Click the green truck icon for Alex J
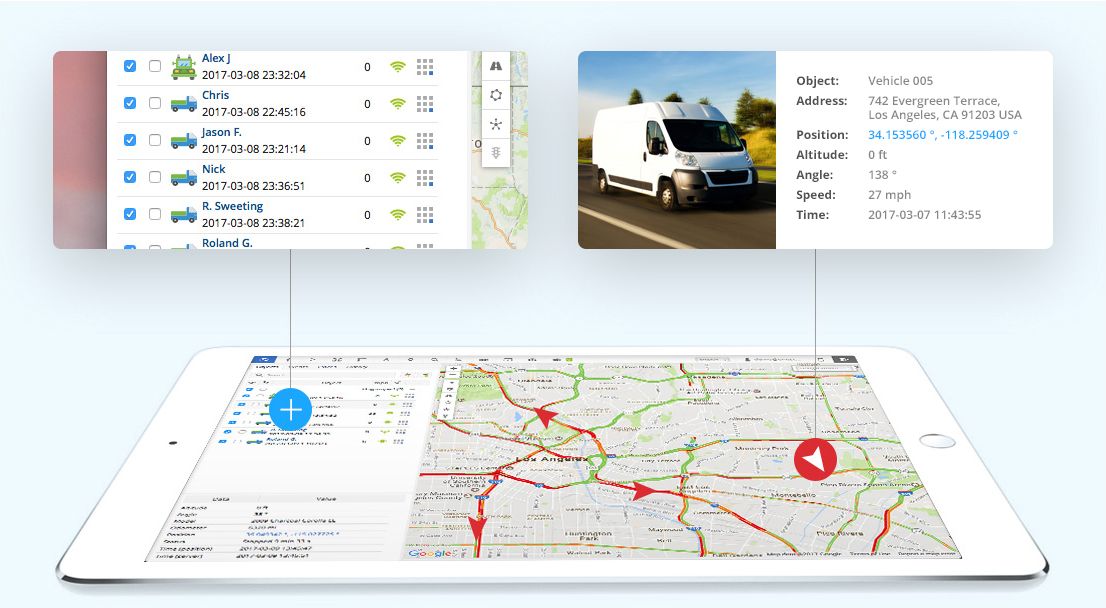 (x=183, y=67)
